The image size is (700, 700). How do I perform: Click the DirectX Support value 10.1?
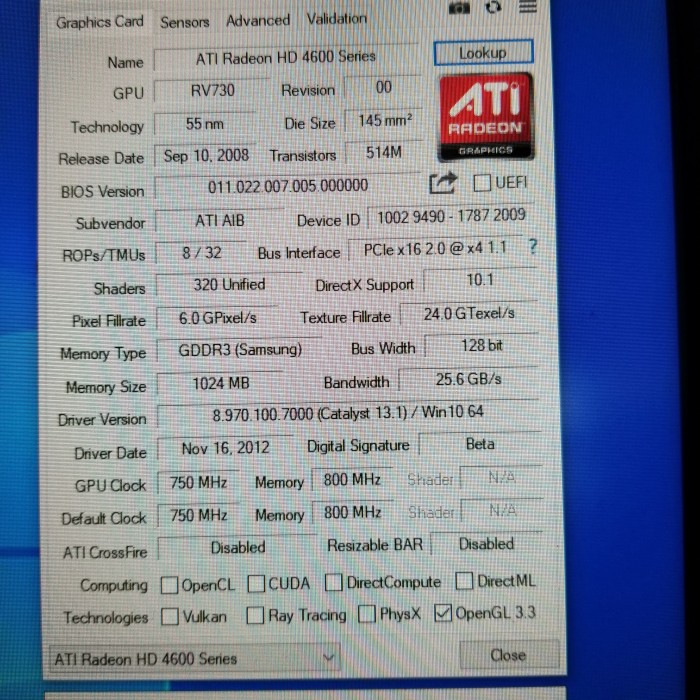[x=480, y=280]
